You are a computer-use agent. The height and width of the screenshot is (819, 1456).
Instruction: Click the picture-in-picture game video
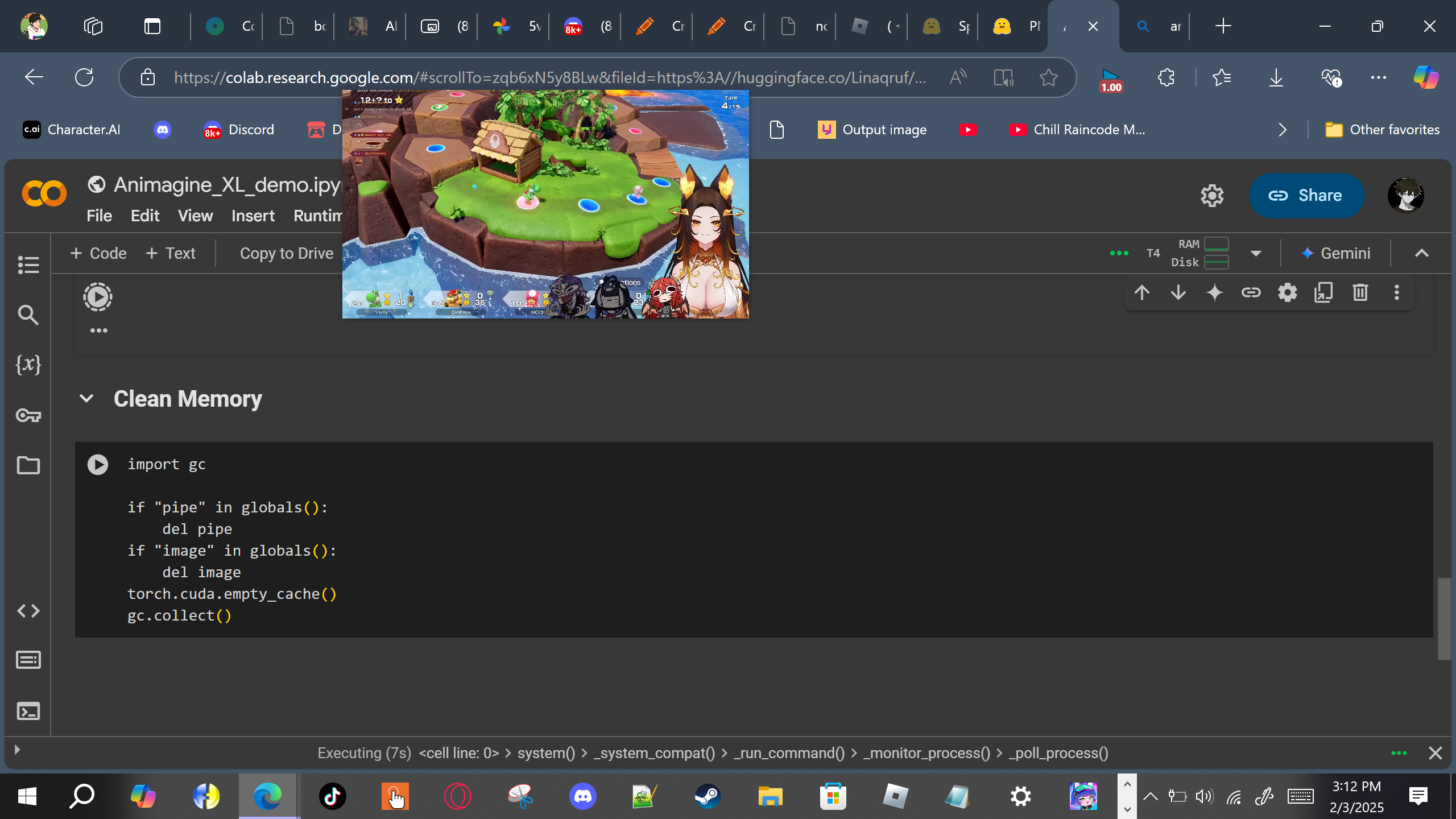coord(545,204)
